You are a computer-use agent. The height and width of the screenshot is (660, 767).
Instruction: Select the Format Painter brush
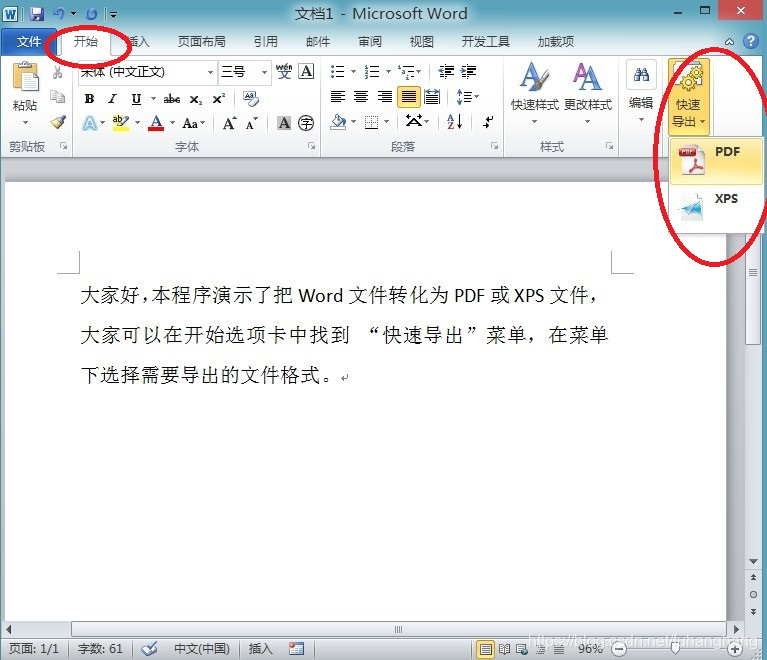(x=58, y=122)
